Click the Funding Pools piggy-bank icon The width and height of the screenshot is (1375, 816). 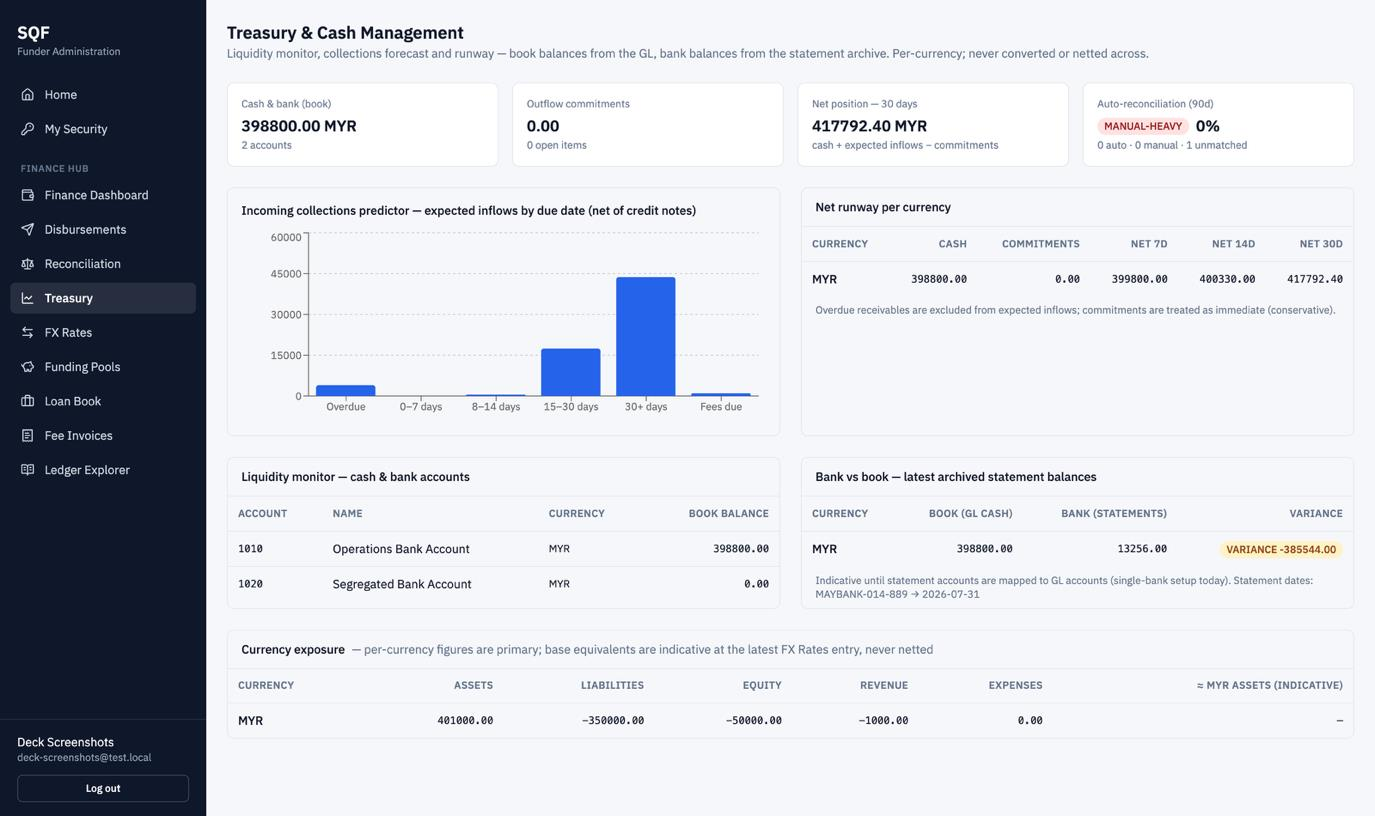click(28, 367)
